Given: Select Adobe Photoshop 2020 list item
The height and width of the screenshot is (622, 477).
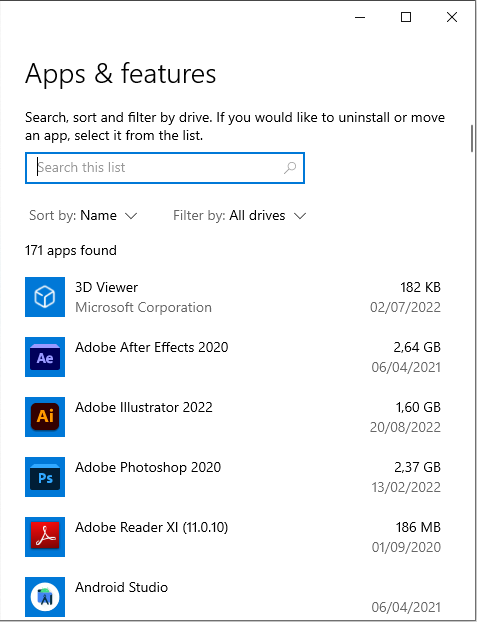Looking at the screenshot, I should (x=233, y=476).
